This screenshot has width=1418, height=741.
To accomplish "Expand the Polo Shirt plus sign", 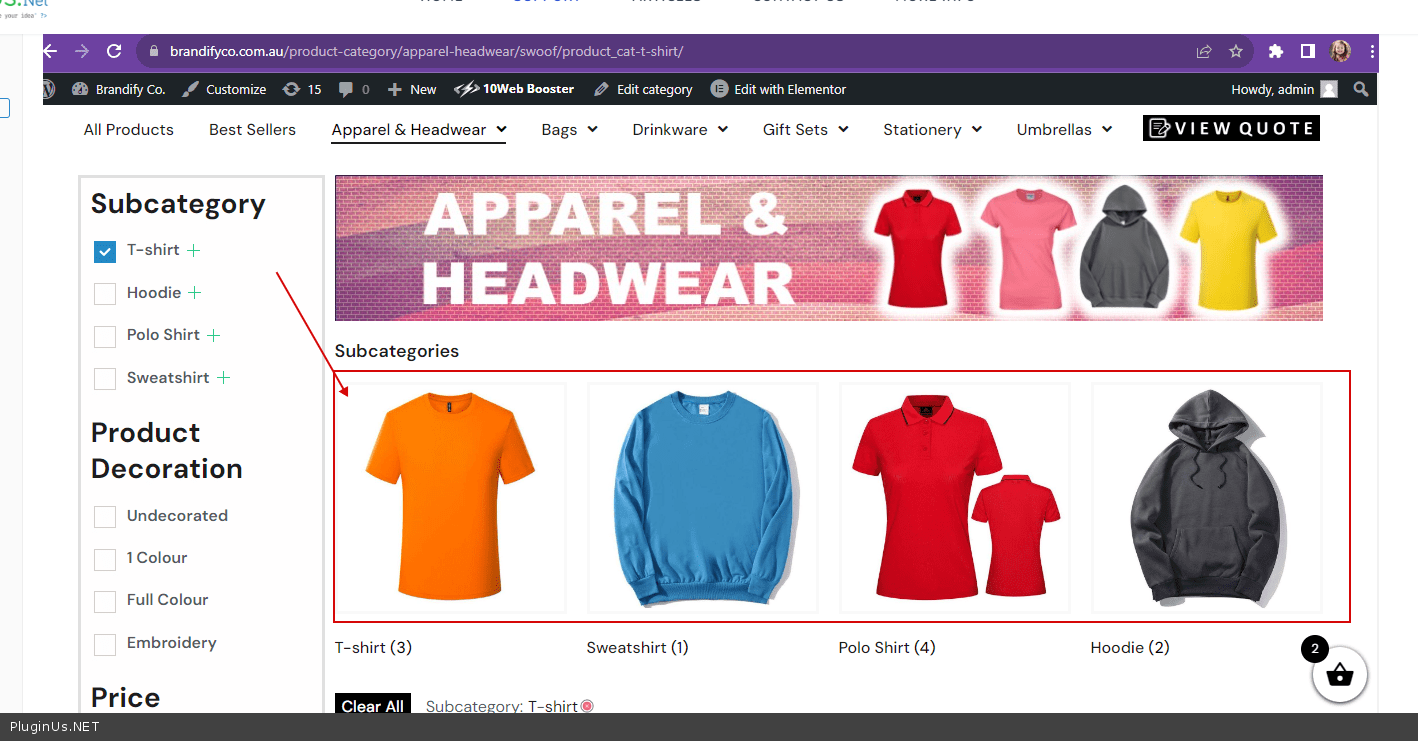I will [x=213, y=335].
